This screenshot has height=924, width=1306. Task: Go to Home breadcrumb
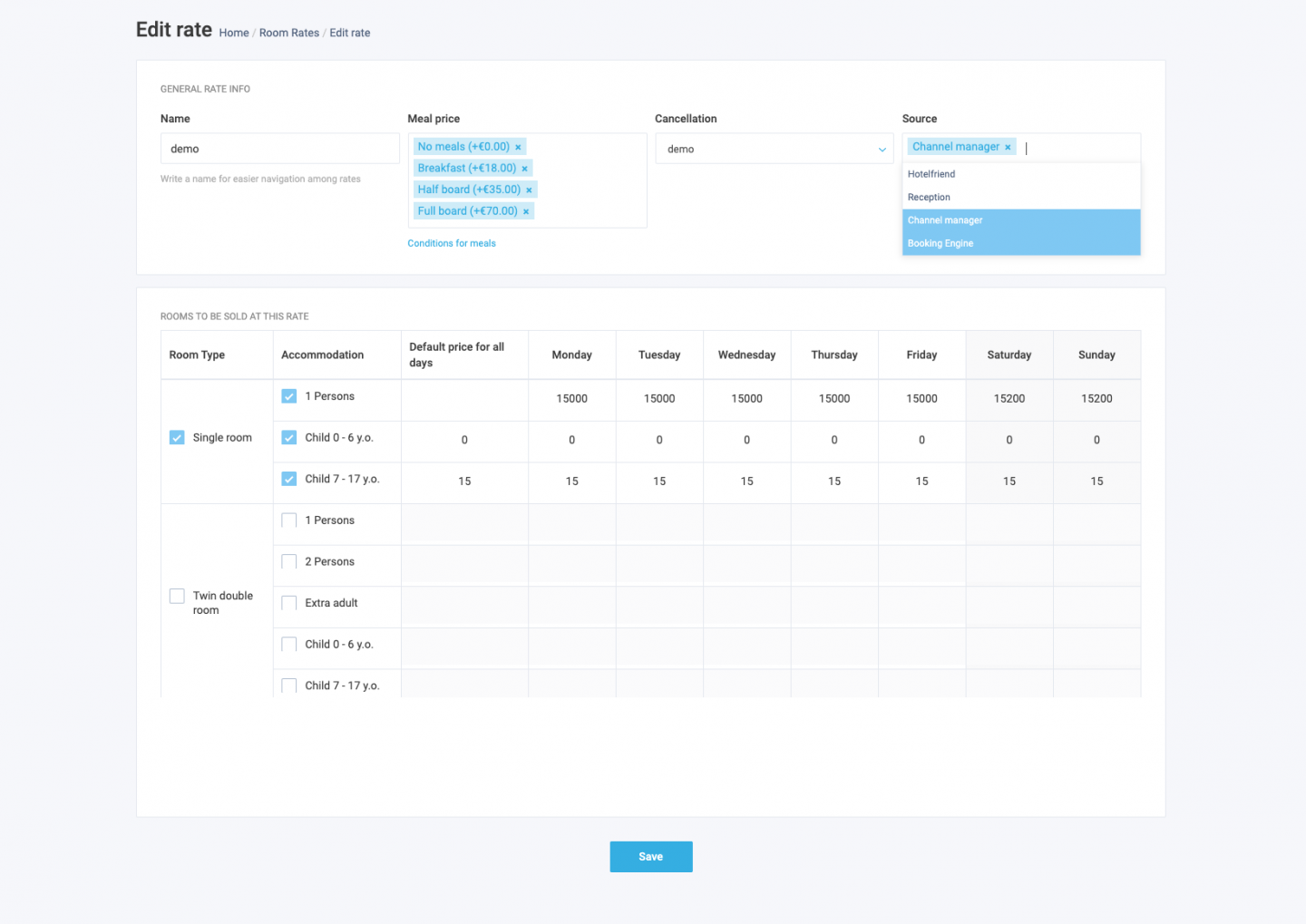tap(234, 33)
